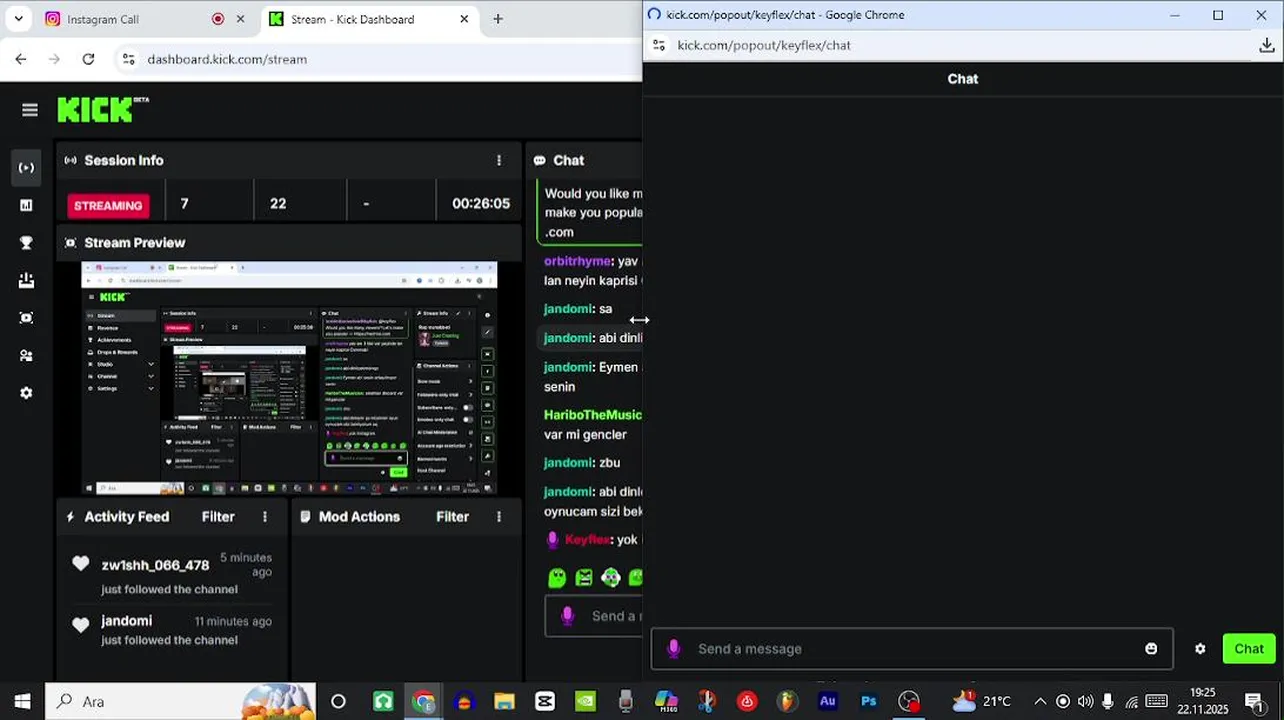Show hidden system tray icons chevron
1284x720 pixels.
(x=1040, y=701)
